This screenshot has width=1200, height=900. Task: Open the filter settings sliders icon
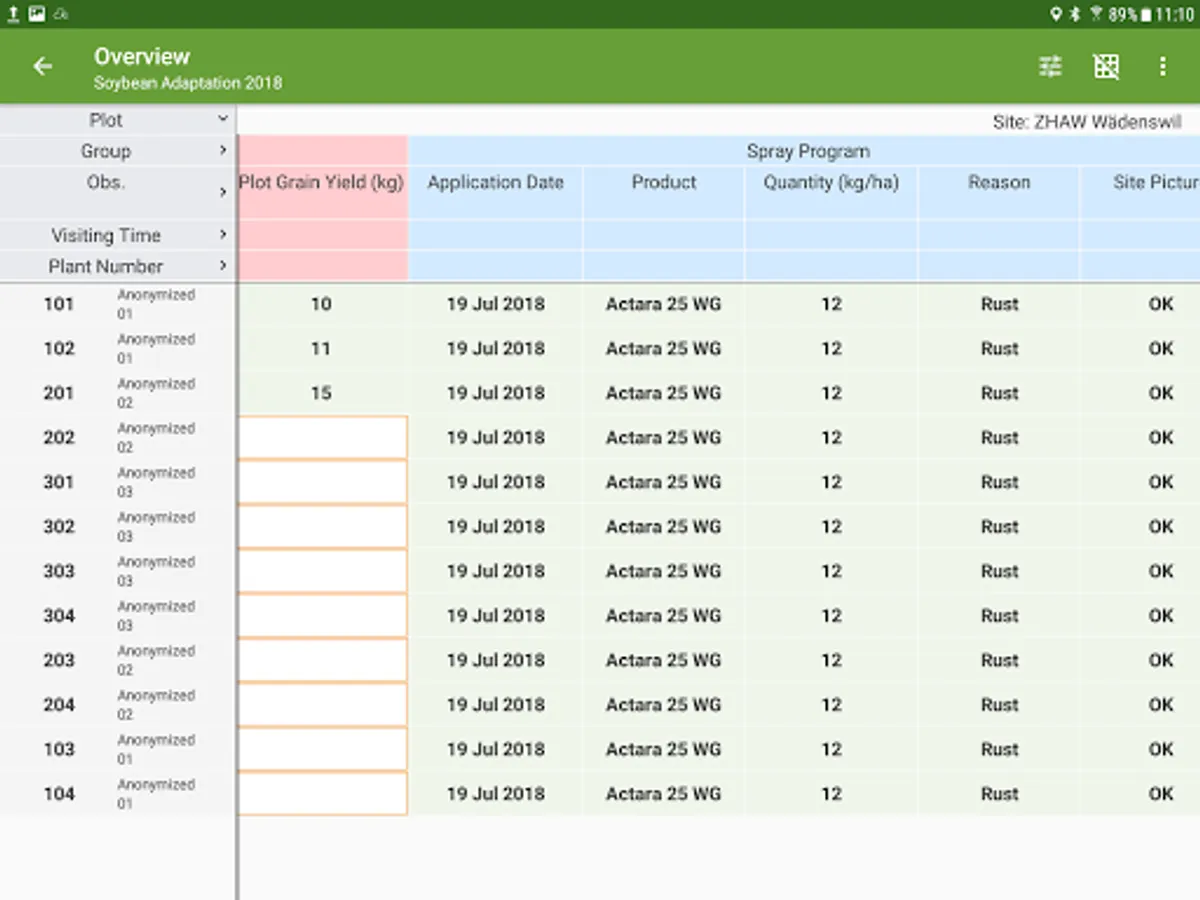click(1050, 67)
